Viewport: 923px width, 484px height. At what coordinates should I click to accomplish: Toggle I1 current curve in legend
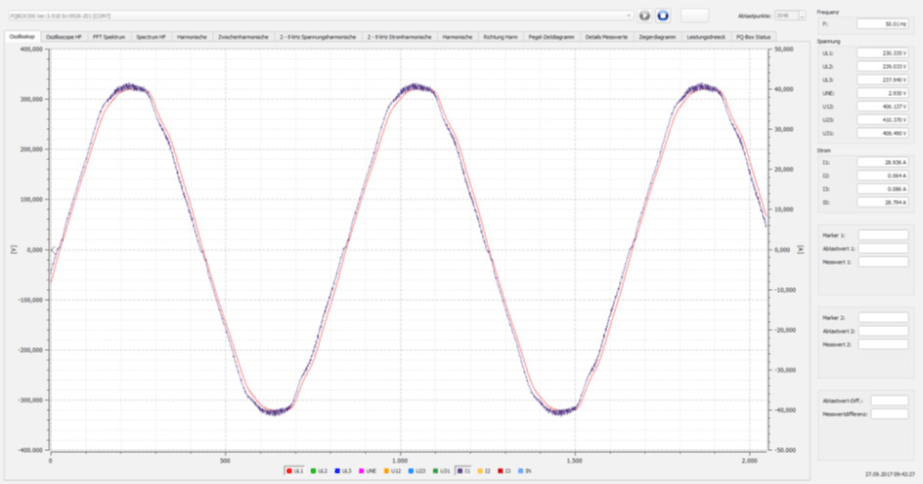pyautogui.click(x=463, y=468)
